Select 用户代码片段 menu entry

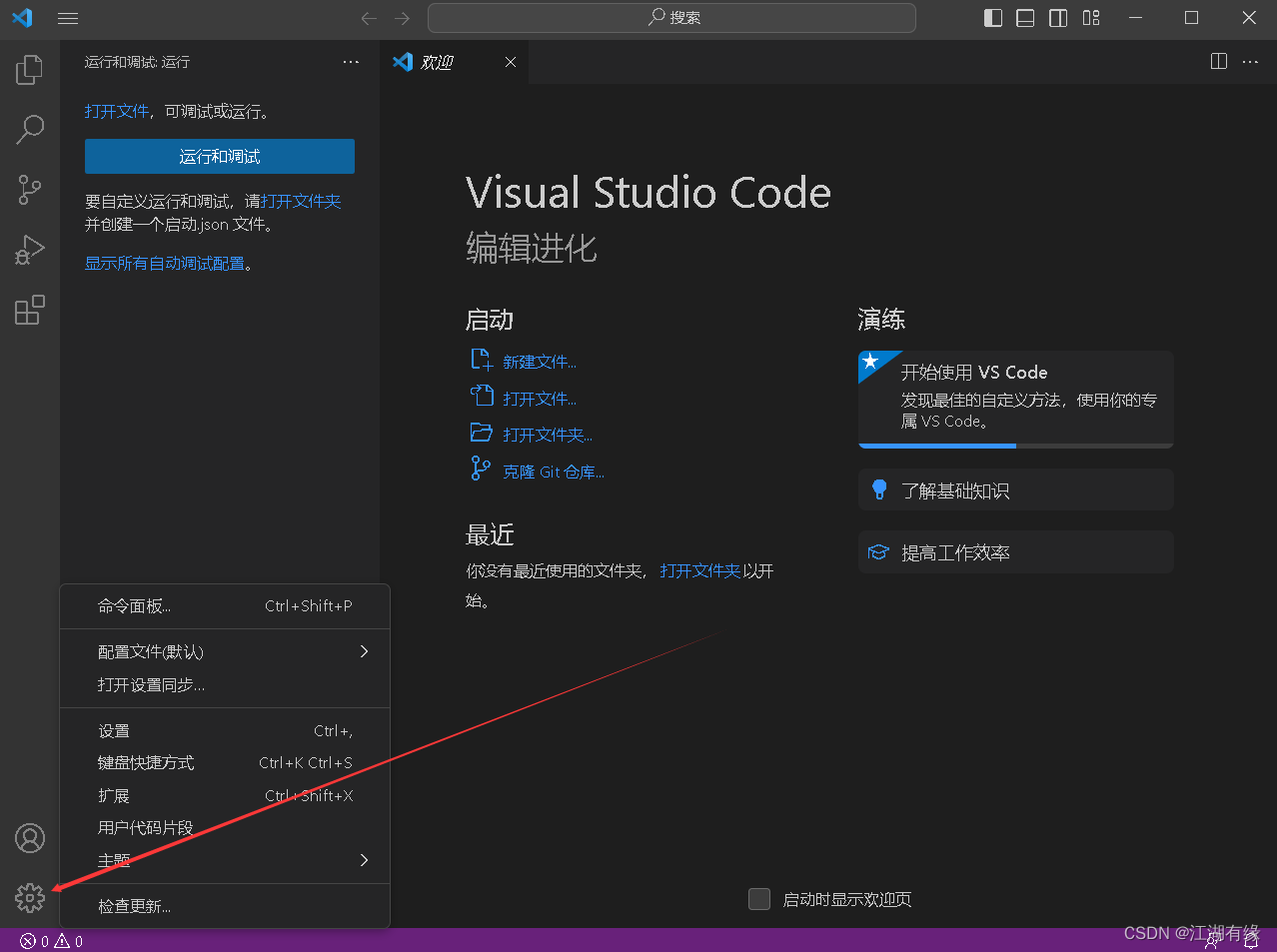pyautogui.click(x=225, y=828)
